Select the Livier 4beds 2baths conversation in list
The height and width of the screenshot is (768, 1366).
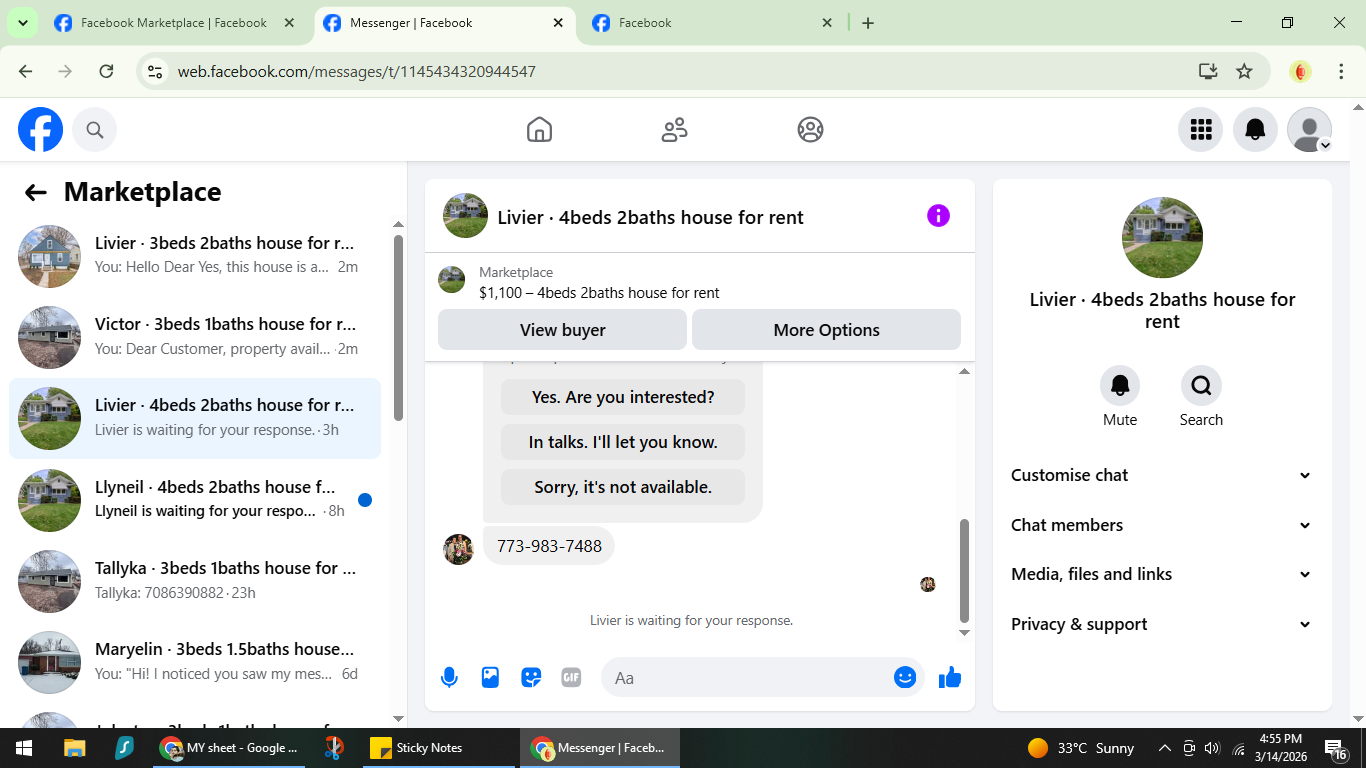(x=195, y=418)
